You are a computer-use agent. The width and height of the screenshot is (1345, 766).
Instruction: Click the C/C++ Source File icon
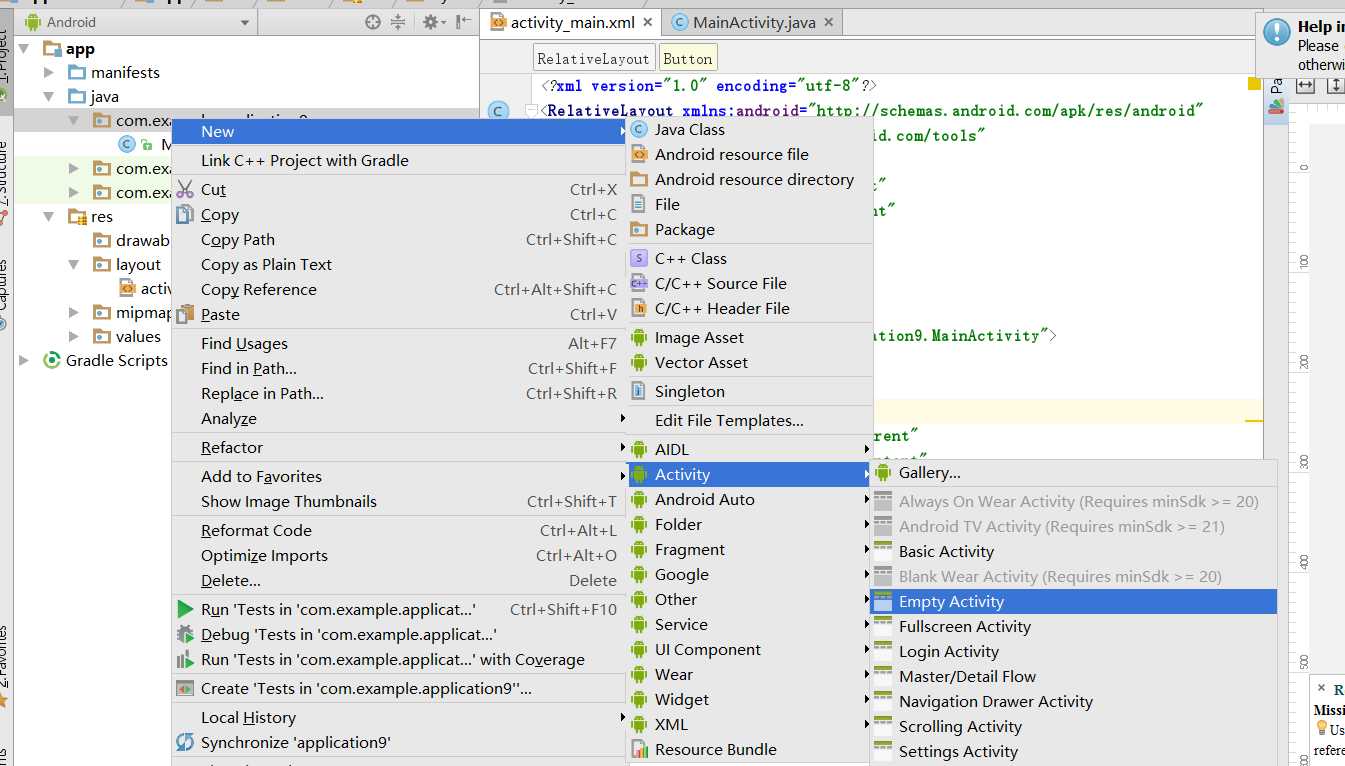(x=639, y=283)
